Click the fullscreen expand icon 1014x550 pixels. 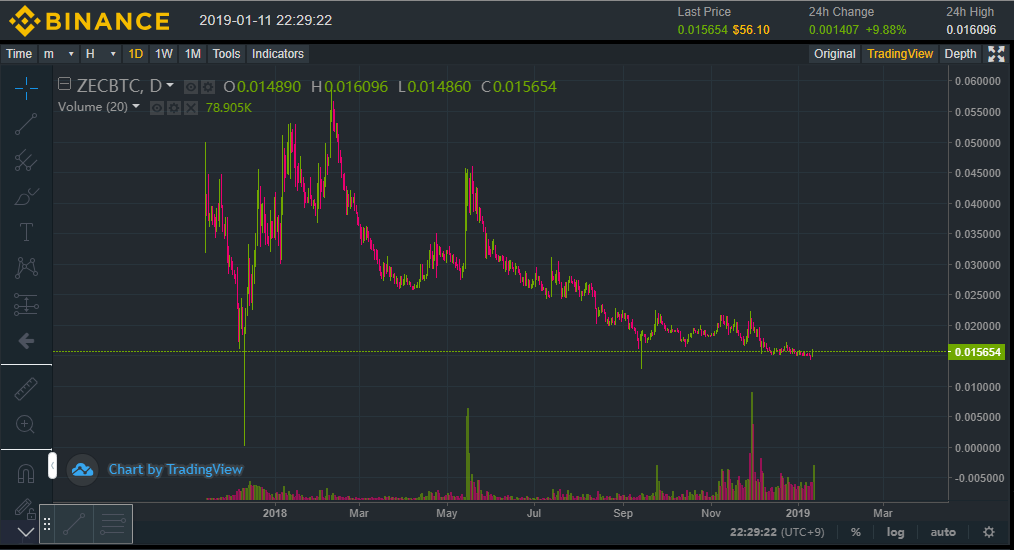click(995, 54)
